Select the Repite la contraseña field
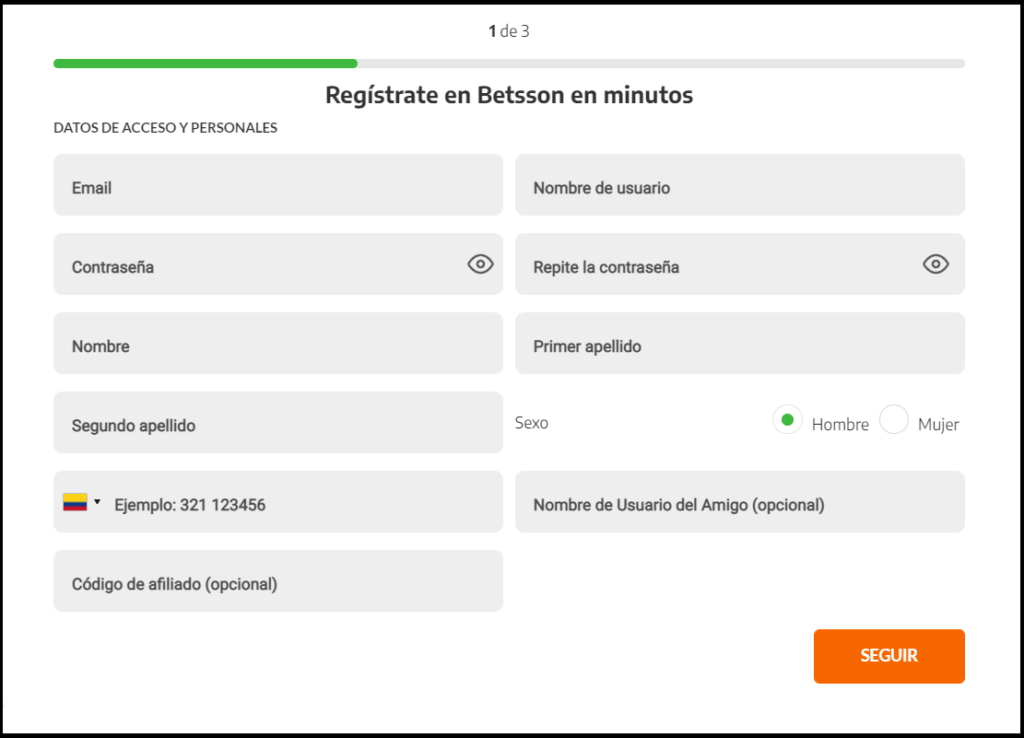Screen dimensions: 1024x738 click(715, 264)
